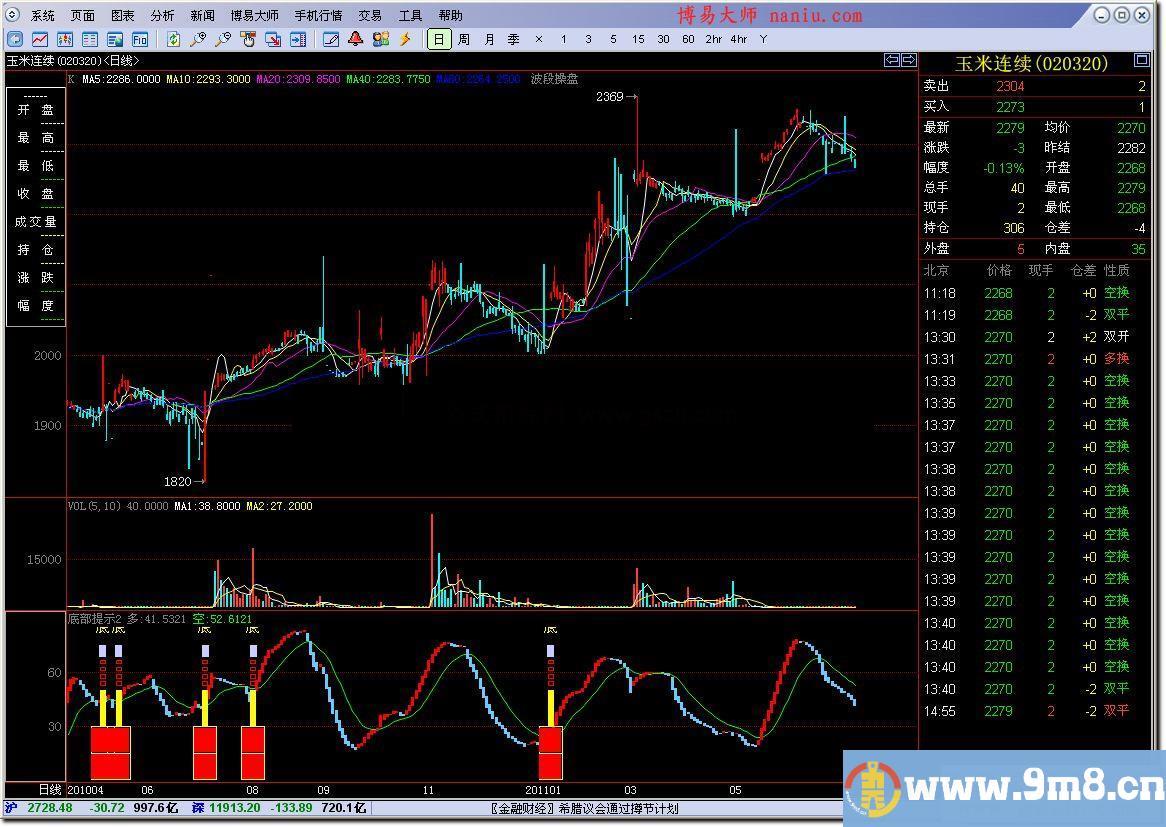Go to previous contract with left arrow
This screenshot has height=827, width=1166.
pyautogui.click(x=892, y=61)
